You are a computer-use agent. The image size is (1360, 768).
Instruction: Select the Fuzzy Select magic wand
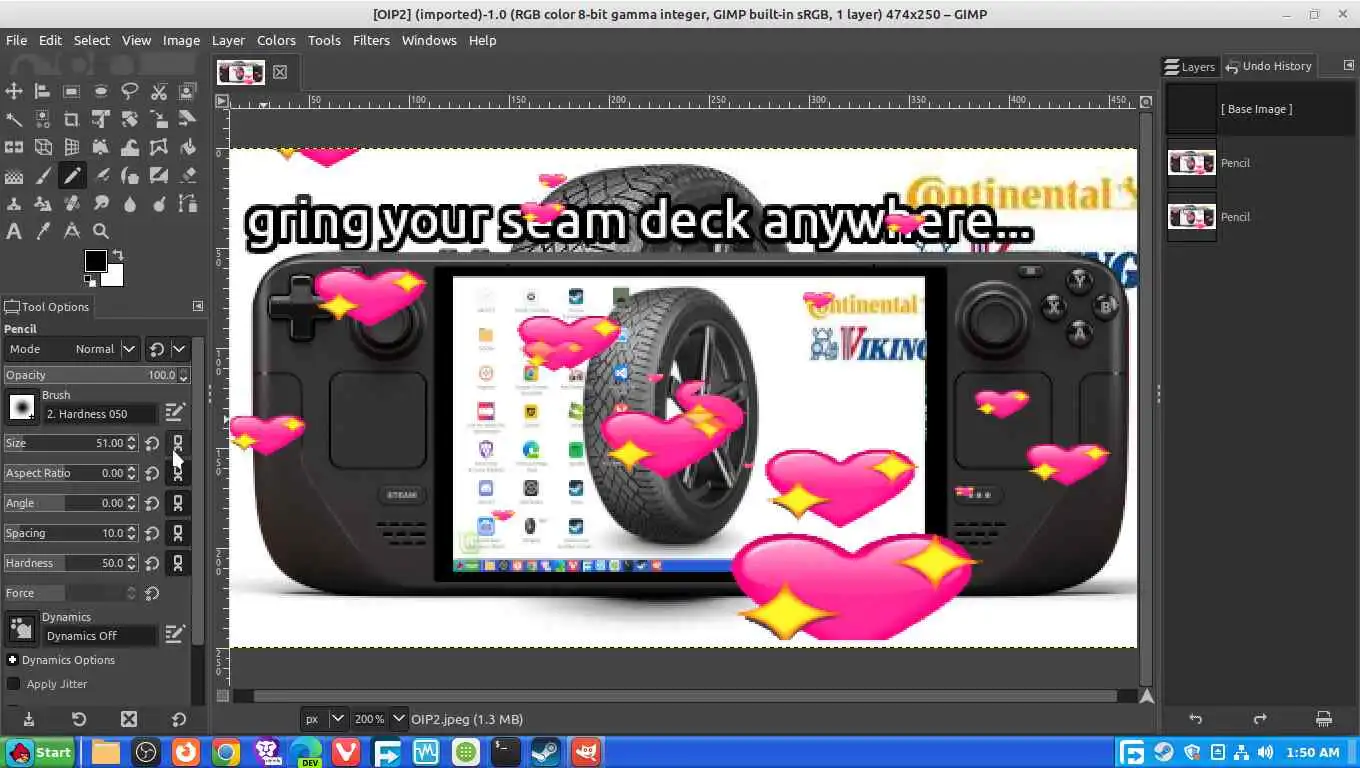pos(14,119)
